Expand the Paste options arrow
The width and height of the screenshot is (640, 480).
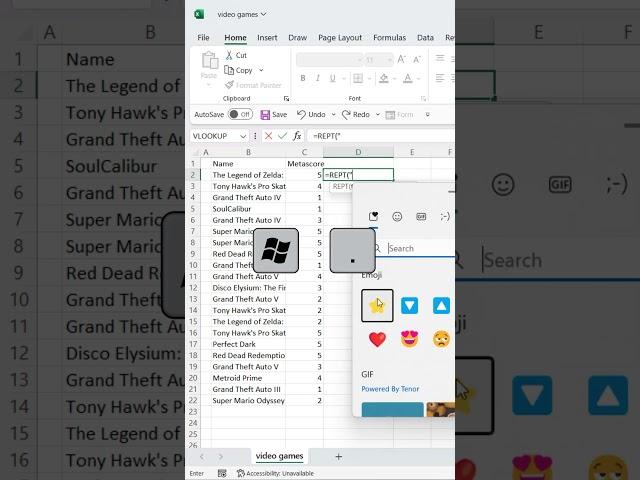click(x=209, y=85)
